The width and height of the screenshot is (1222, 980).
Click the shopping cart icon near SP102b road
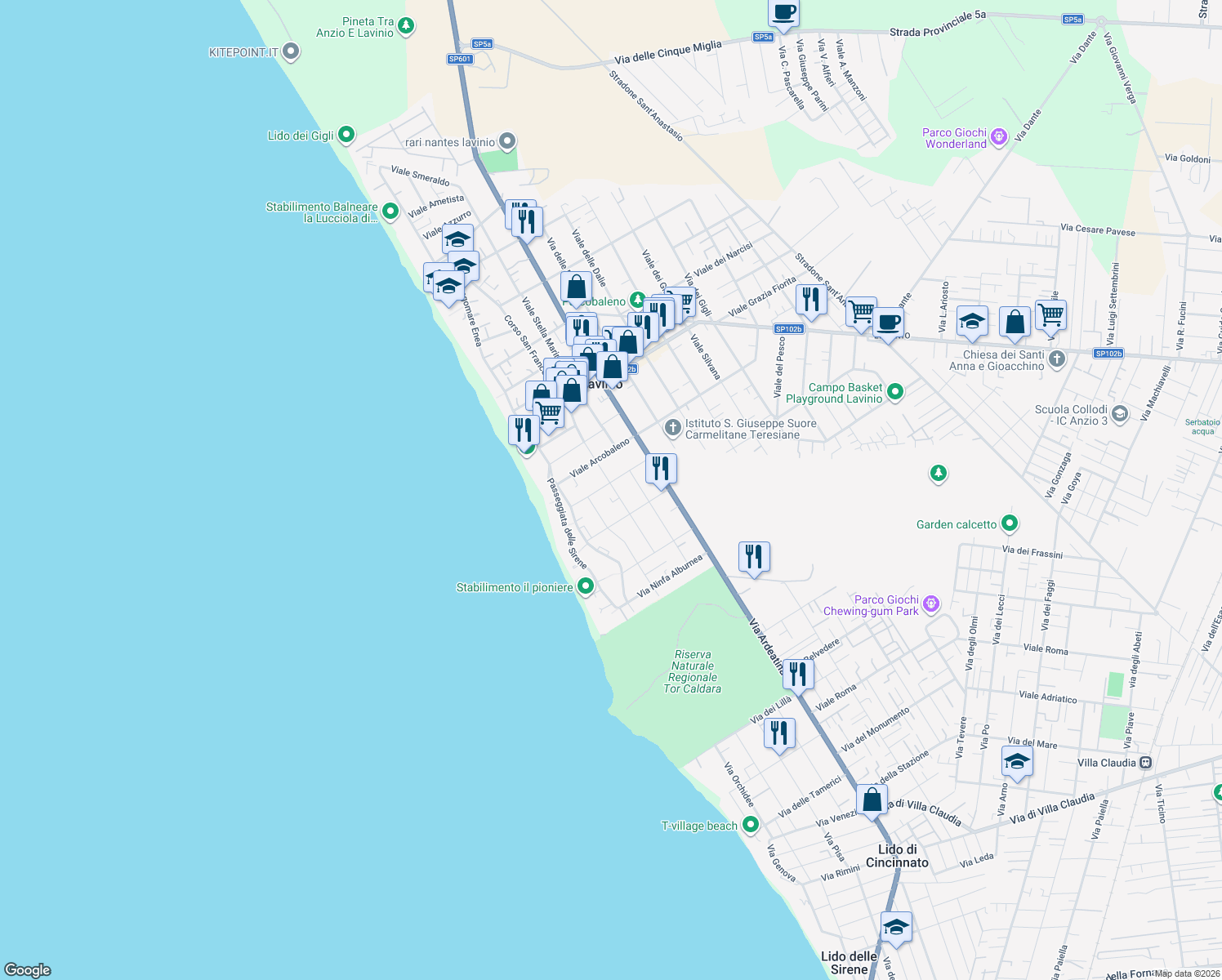pyautogui.click(x=860, y=312)
